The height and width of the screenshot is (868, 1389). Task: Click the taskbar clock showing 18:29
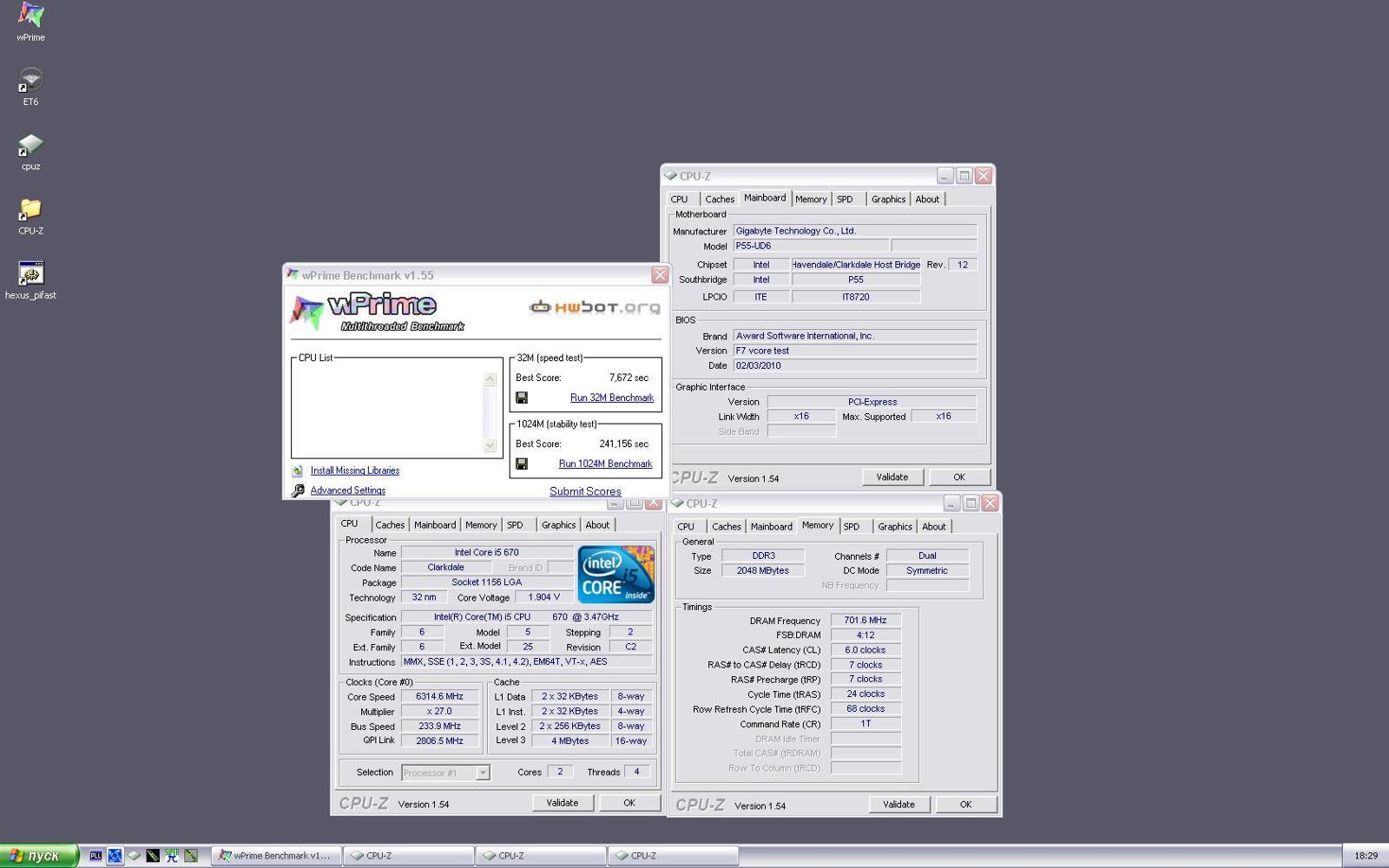coord(1366,856)
